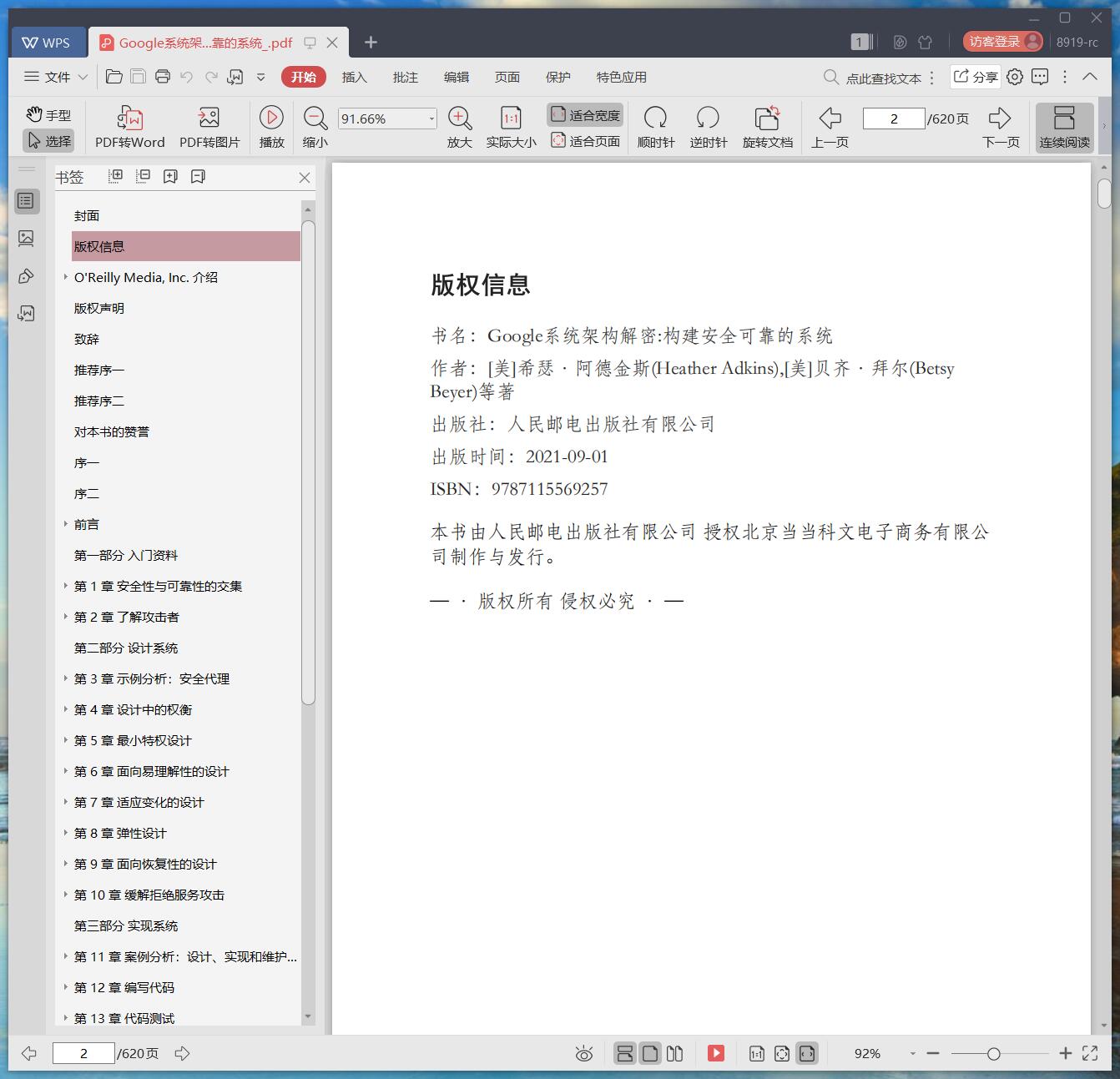Click bookmark panel vertical scrollbar
1120x1079 pixels.
(308, 463)
